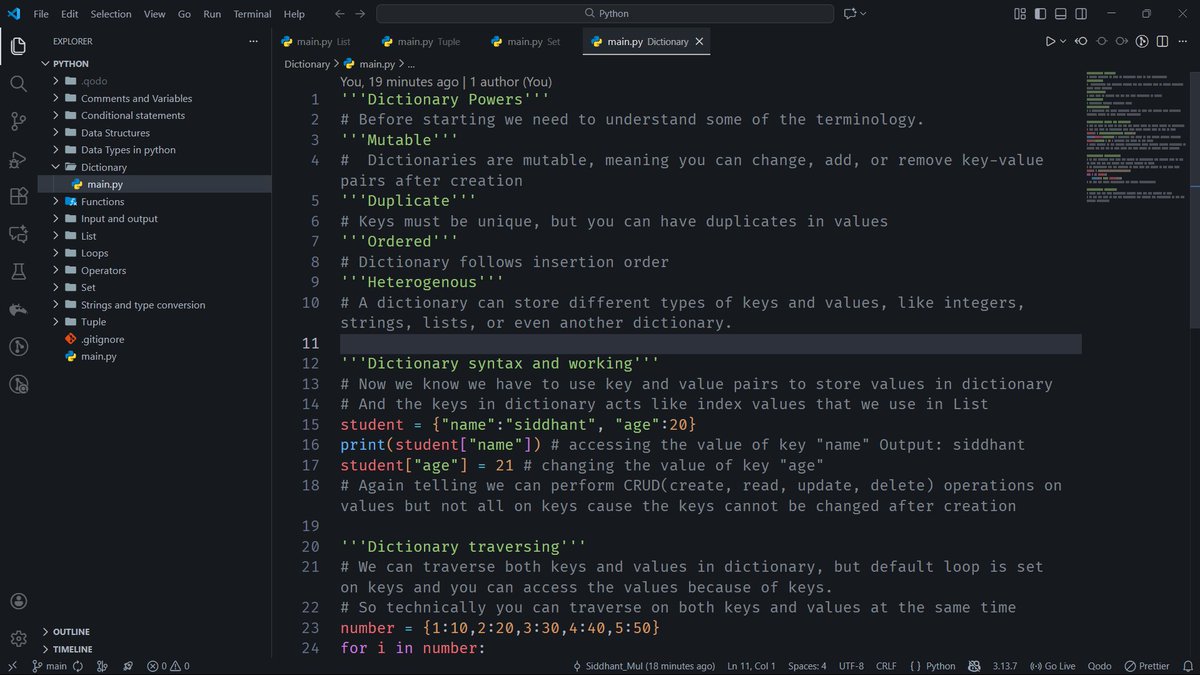Image resolution: width=1200 pixels, height=675 pixels.
Task: Split the editor to the right
Action: point(1162,41)
